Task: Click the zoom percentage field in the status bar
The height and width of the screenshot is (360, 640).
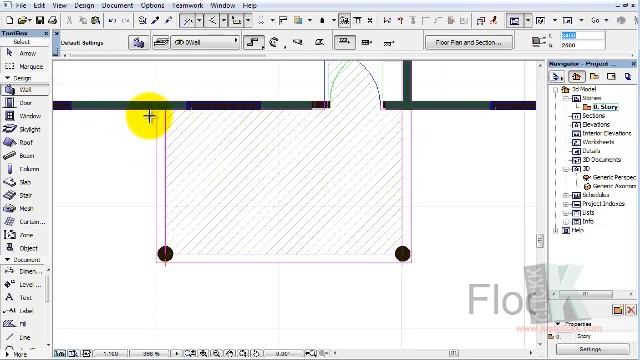Action: [x=151, y=353]
